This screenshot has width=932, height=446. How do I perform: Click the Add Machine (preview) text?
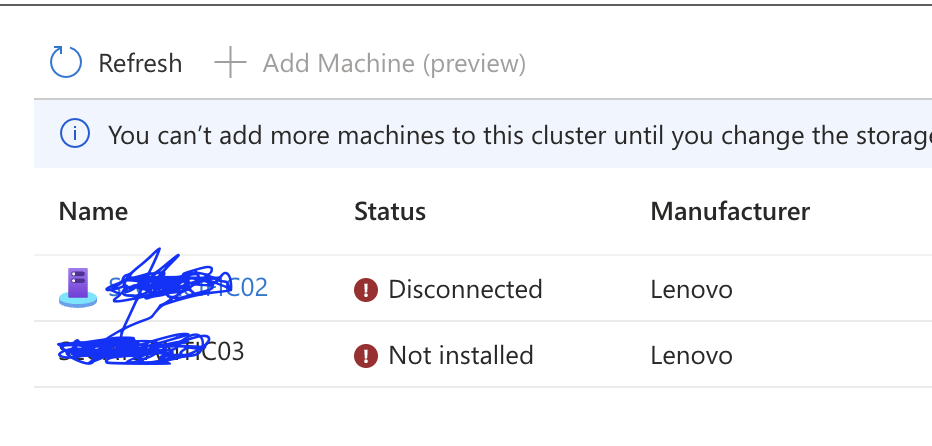tap(394, 64)
